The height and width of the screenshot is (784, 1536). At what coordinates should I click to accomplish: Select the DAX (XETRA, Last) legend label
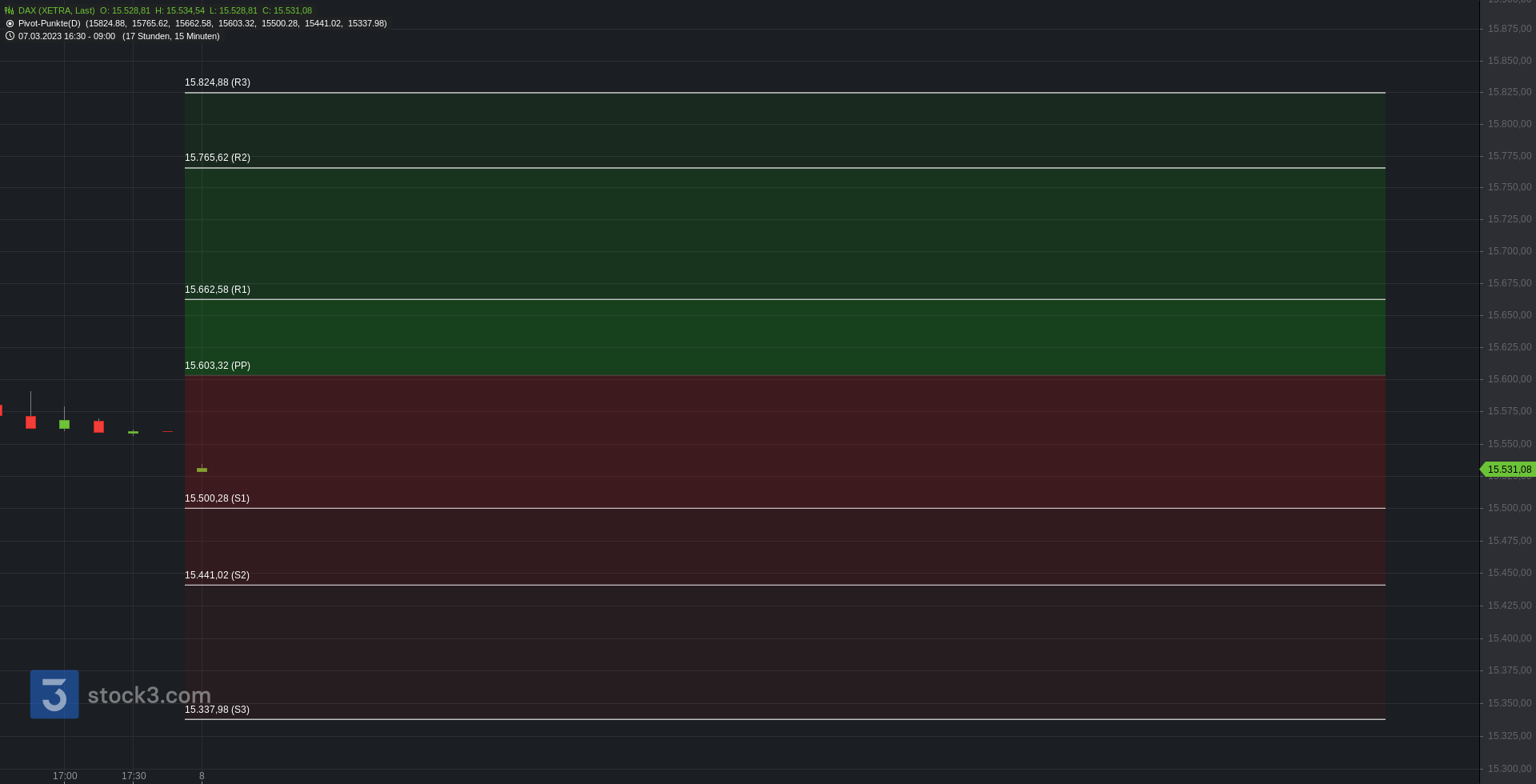click(56, 10)
